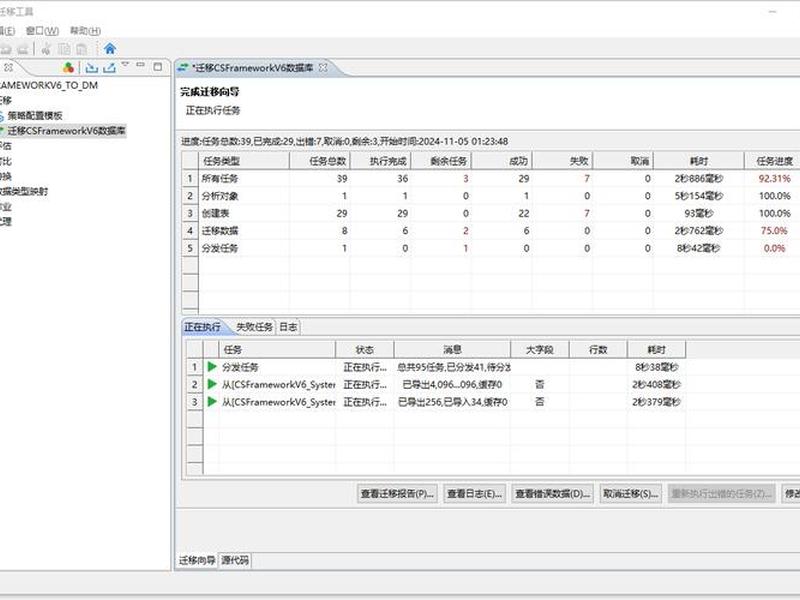Click the 查看错误数据(D)... button

(x=553, y=494)
